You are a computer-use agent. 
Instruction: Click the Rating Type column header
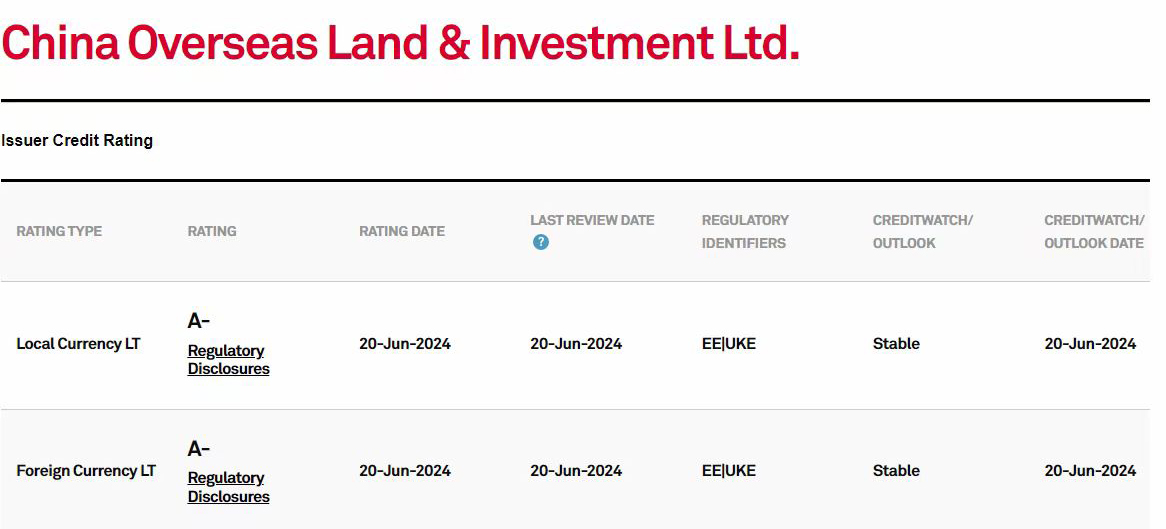(x=59, y=231)
